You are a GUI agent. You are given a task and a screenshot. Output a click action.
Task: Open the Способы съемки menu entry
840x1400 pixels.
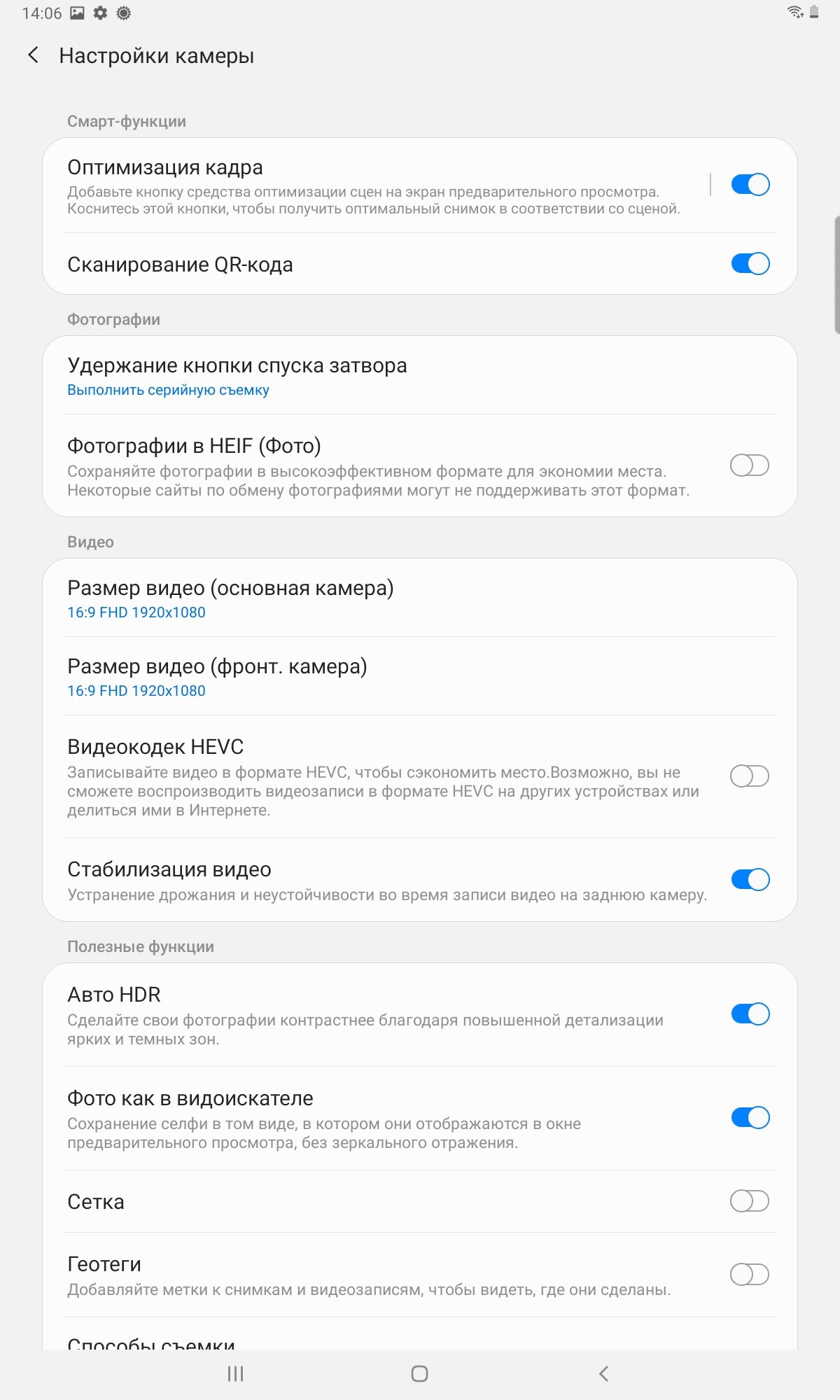point(420,1336)
